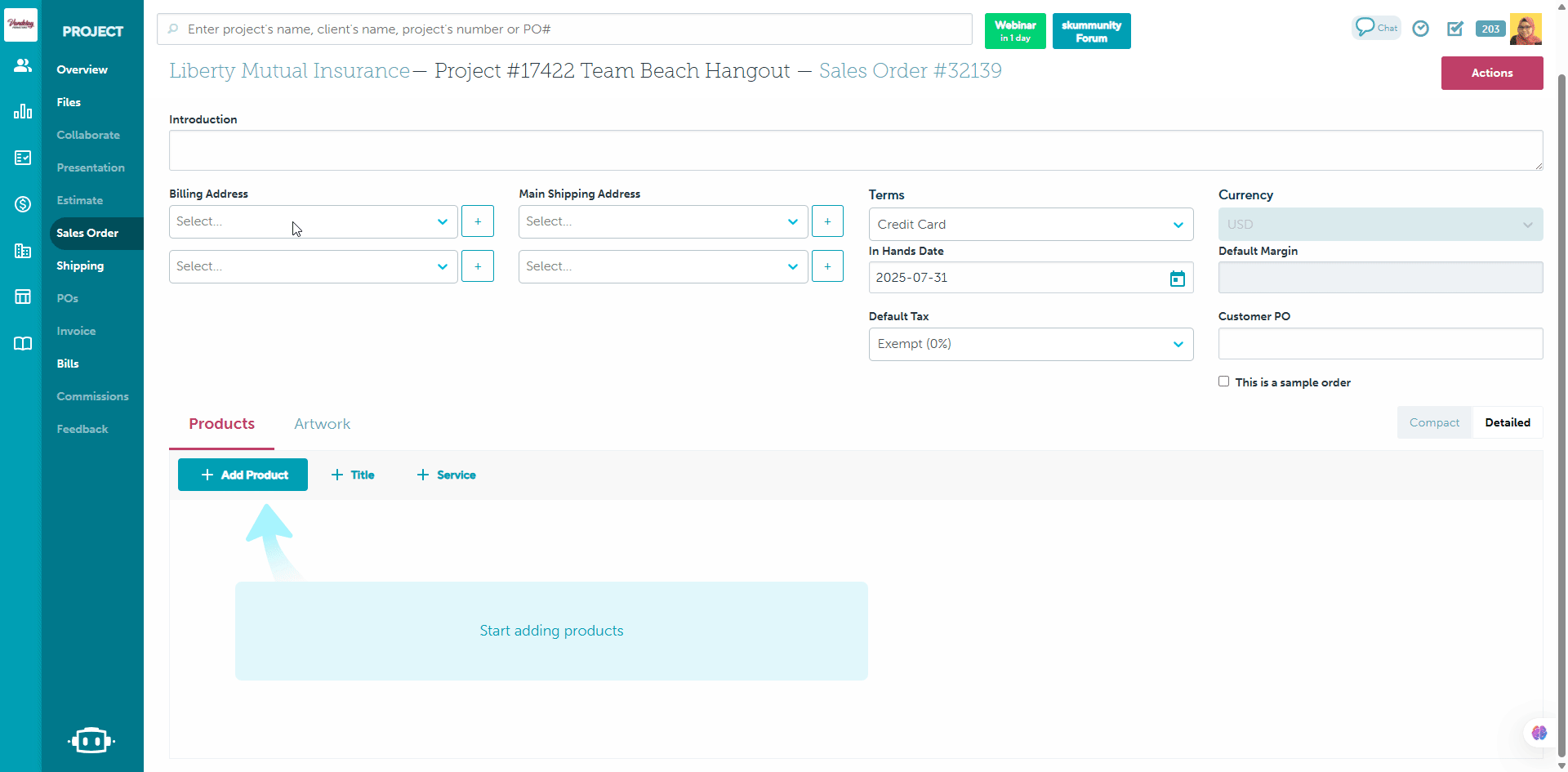Open the orders list icon in sidebar
Viewport: 1568px width, 772px height.
click(x=22, y=158)
